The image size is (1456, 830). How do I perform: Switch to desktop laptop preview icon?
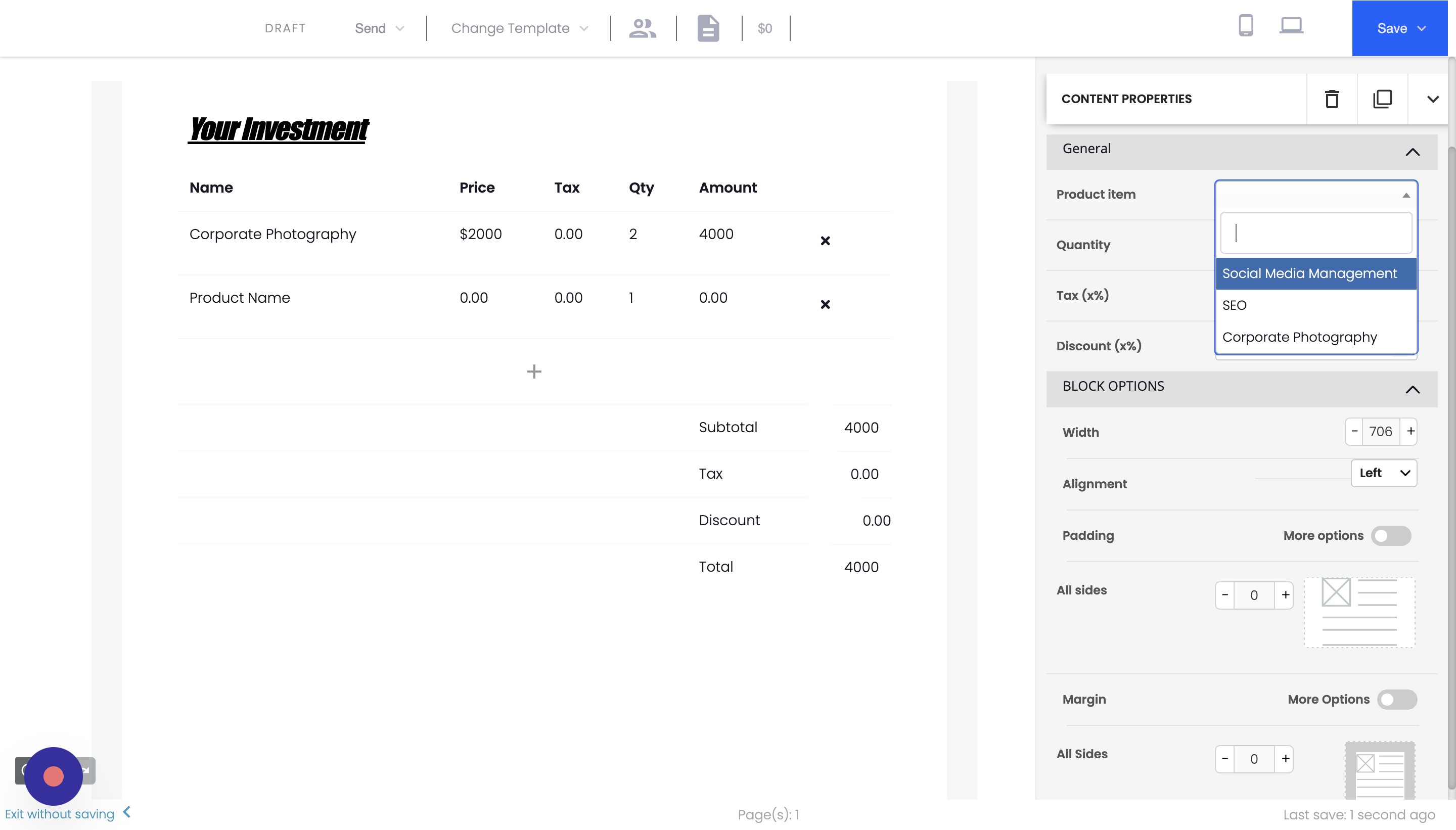pyautogui.click(x=1291, y=26)
